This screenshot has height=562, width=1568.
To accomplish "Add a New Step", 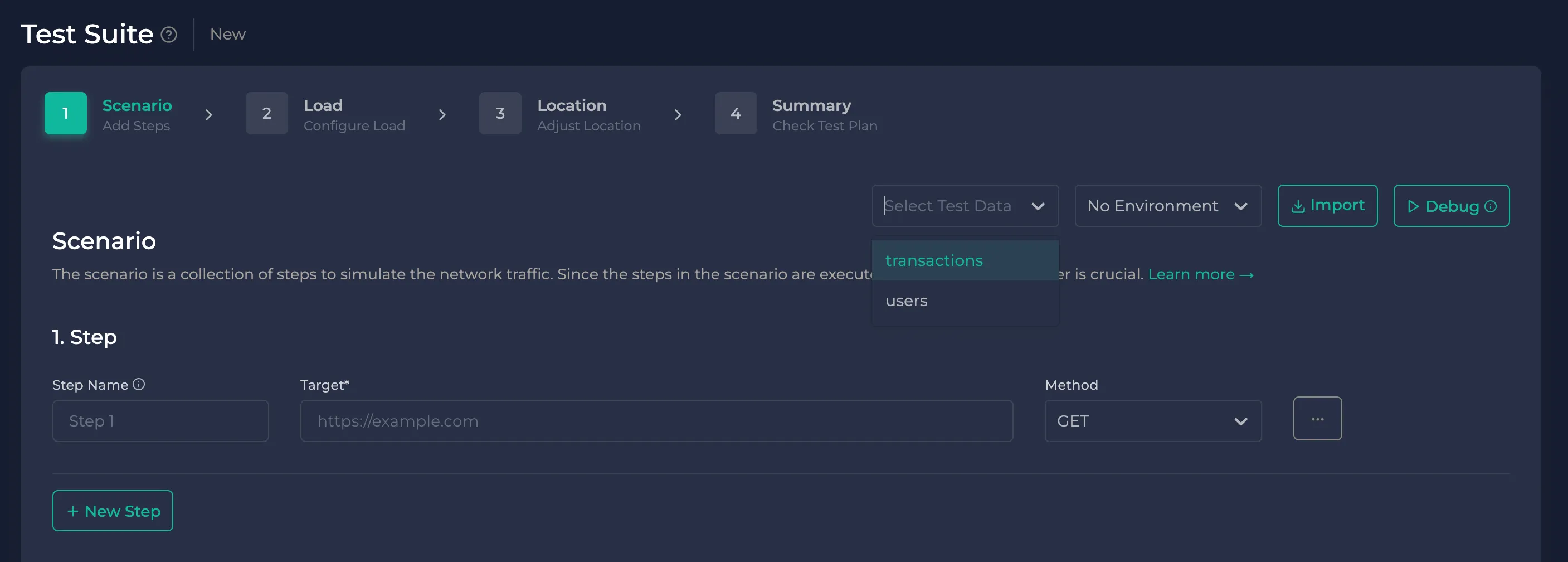I will (113, 511).
